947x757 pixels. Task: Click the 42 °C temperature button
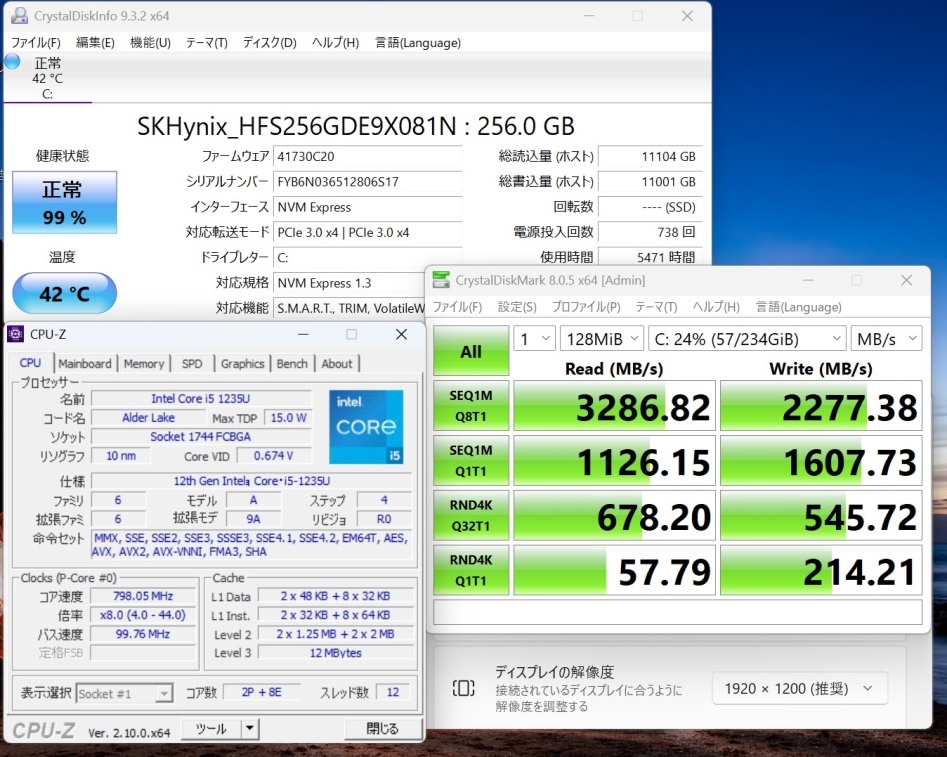(64, 294)
